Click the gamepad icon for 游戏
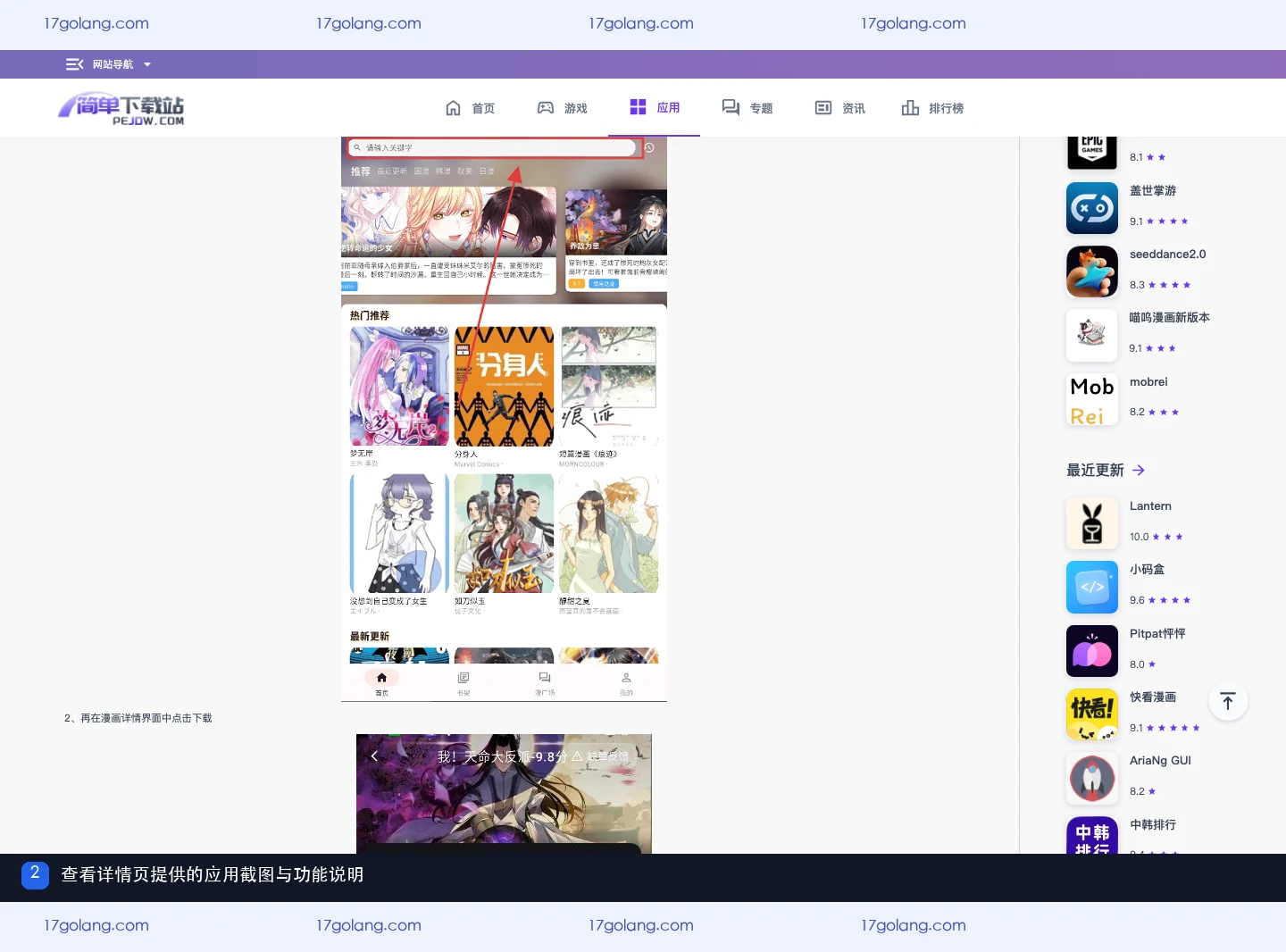Screen dimensions: 1286x952 (x=546, y=108)
